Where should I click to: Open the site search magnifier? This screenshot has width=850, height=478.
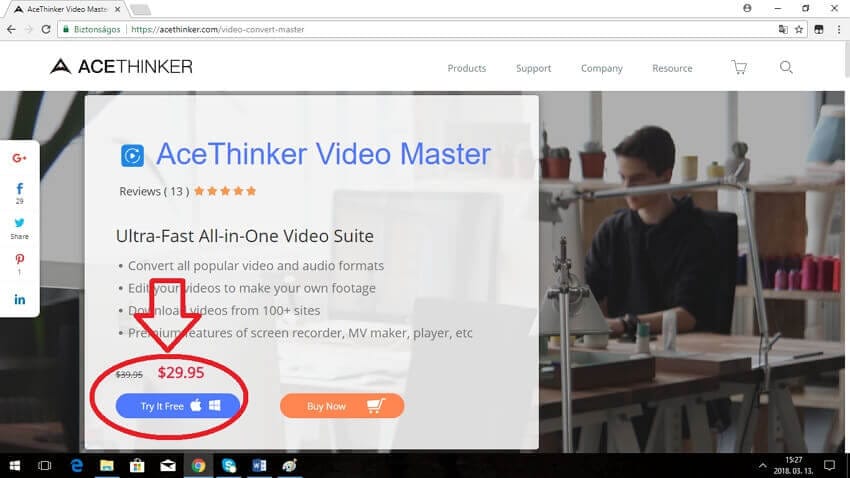[786, 67]
